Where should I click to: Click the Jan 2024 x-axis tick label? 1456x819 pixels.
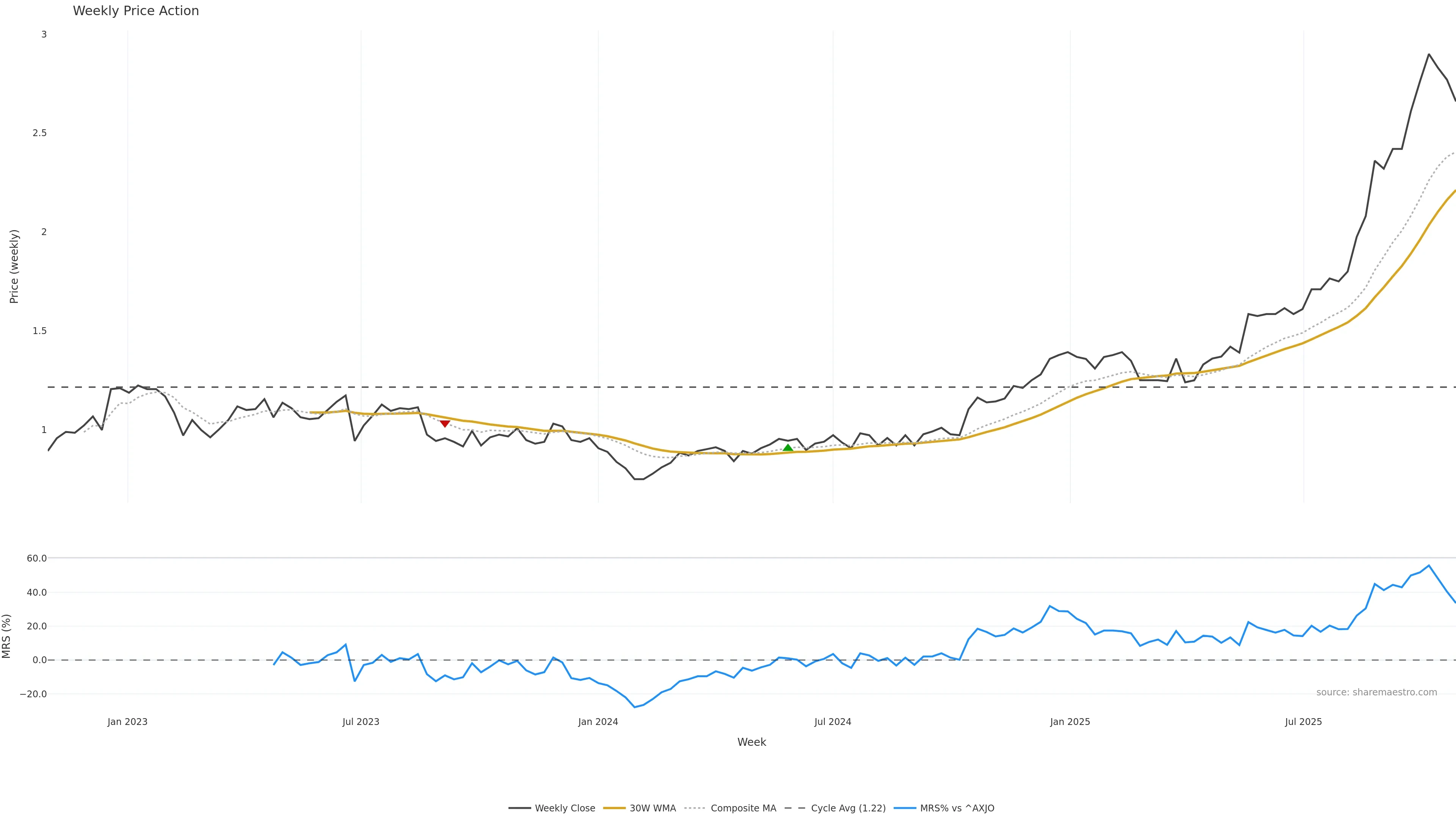coord(598,722)
